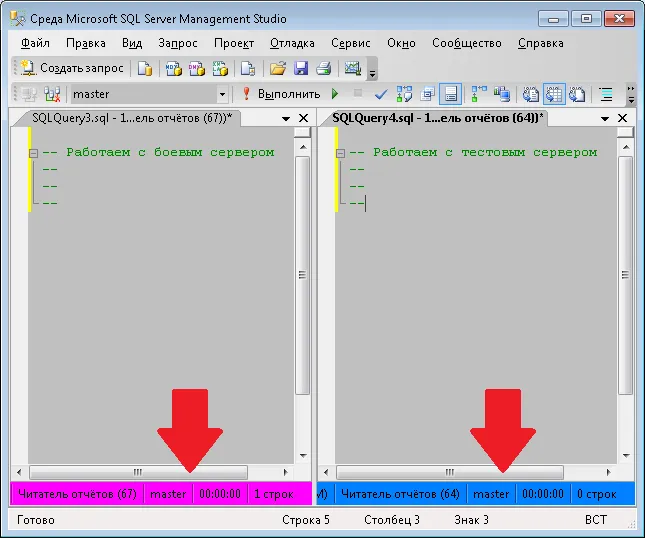645x538 pixels.
Task: Open the master database combo box
Action: pyautogui.click(x=149, y=94)
